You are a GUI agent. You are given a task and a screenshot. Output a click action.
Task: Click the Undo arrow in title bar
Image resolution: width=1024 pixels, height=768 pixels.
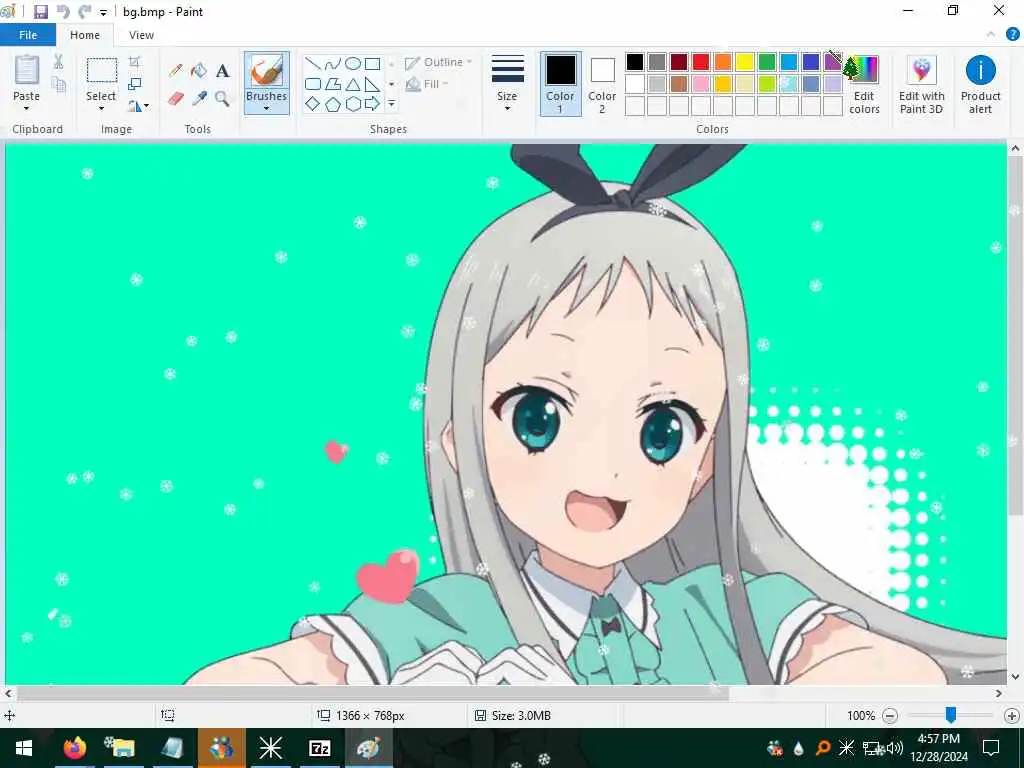63,12
